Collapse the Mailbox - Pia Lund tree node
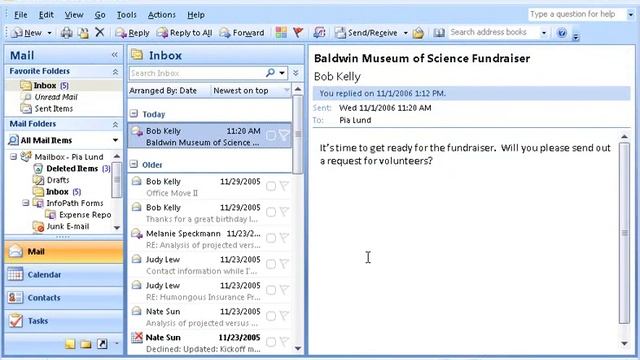The height and width of the screenshot is (360, 640). (13, 157)
